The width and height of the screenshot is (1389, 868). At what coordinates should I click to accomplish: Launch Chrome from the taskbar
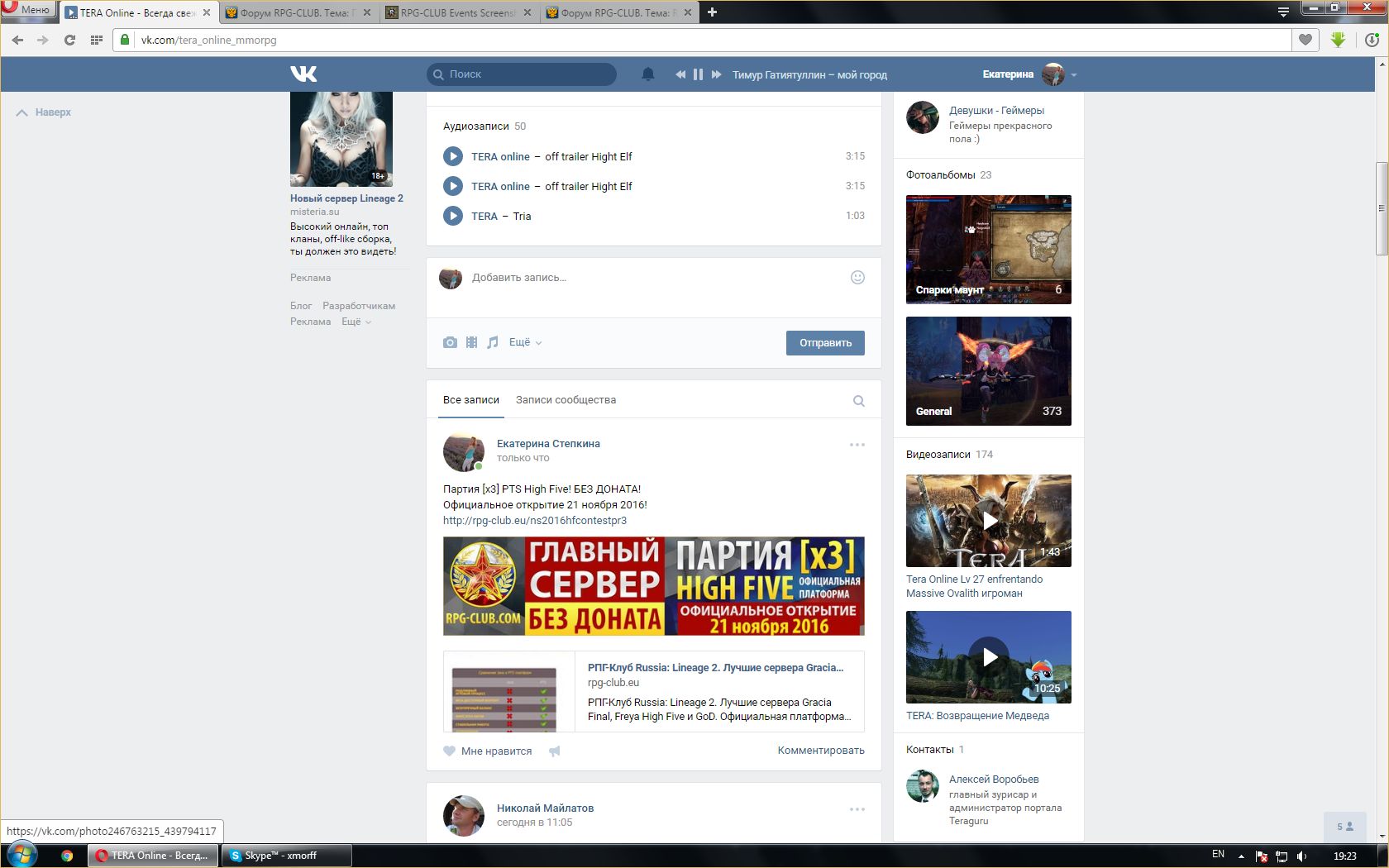(x=67, y=856)
